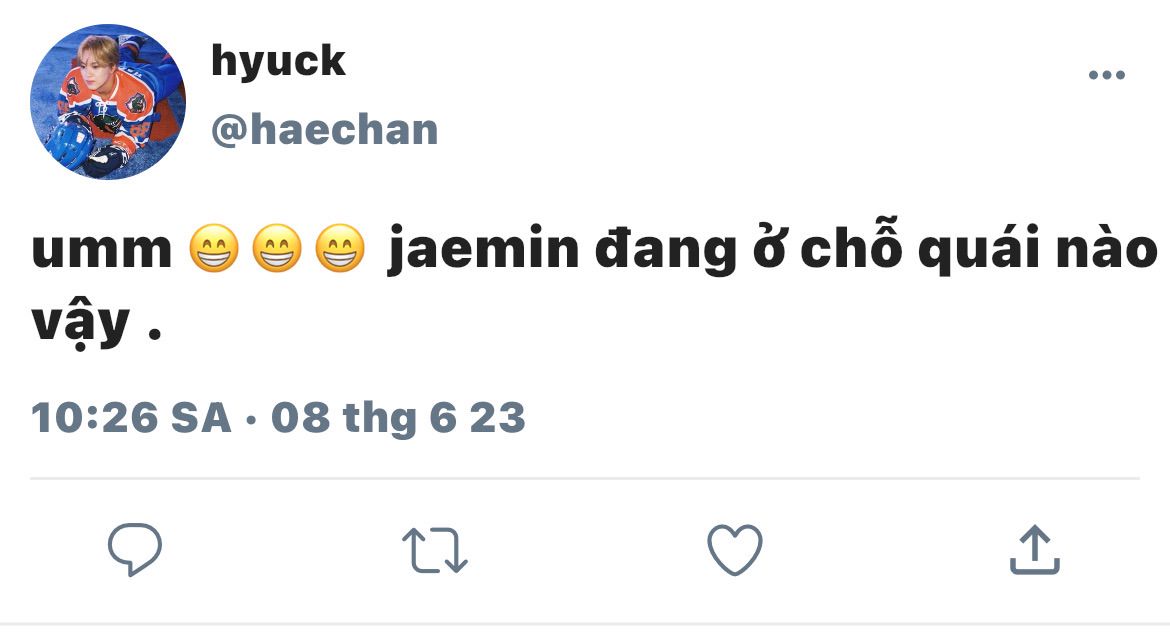Click the word jaemin in the tweet

click(x=484, y=250)
